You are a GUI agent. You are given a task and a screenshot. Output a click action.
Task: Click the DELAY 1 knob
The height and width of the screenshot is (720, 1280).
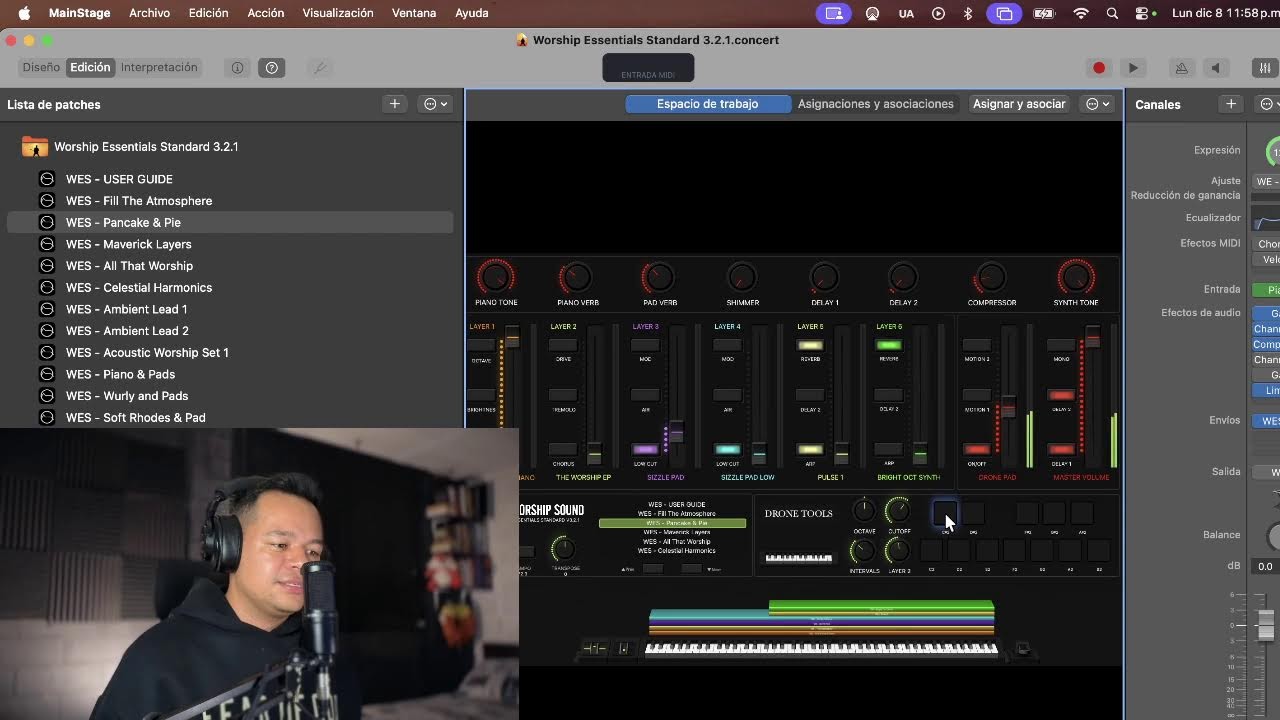(824, 277)
